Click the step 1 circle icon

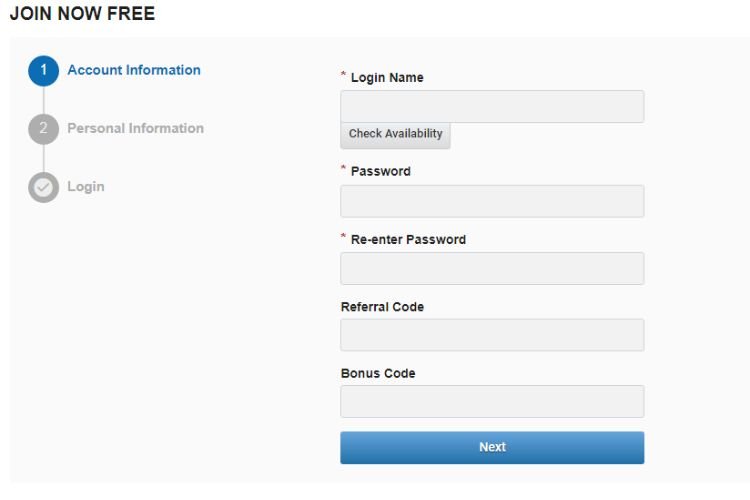pos(43,71)
